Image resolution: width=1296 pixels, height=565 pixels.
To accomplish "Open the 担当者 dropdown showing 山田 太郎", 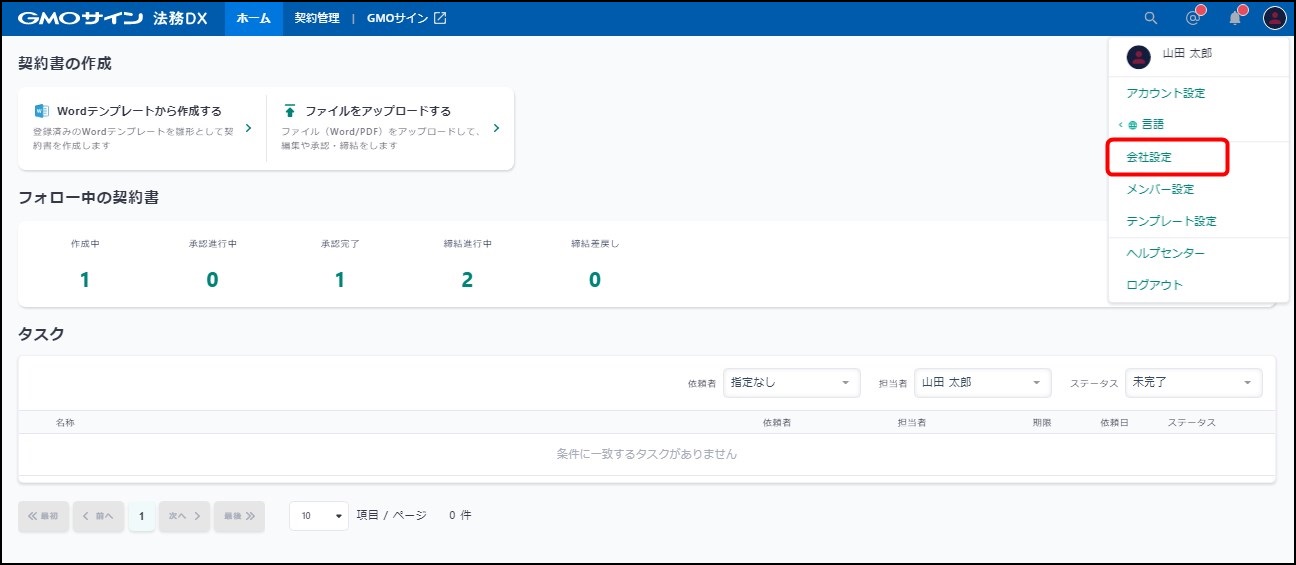I will tap(982, 382).
